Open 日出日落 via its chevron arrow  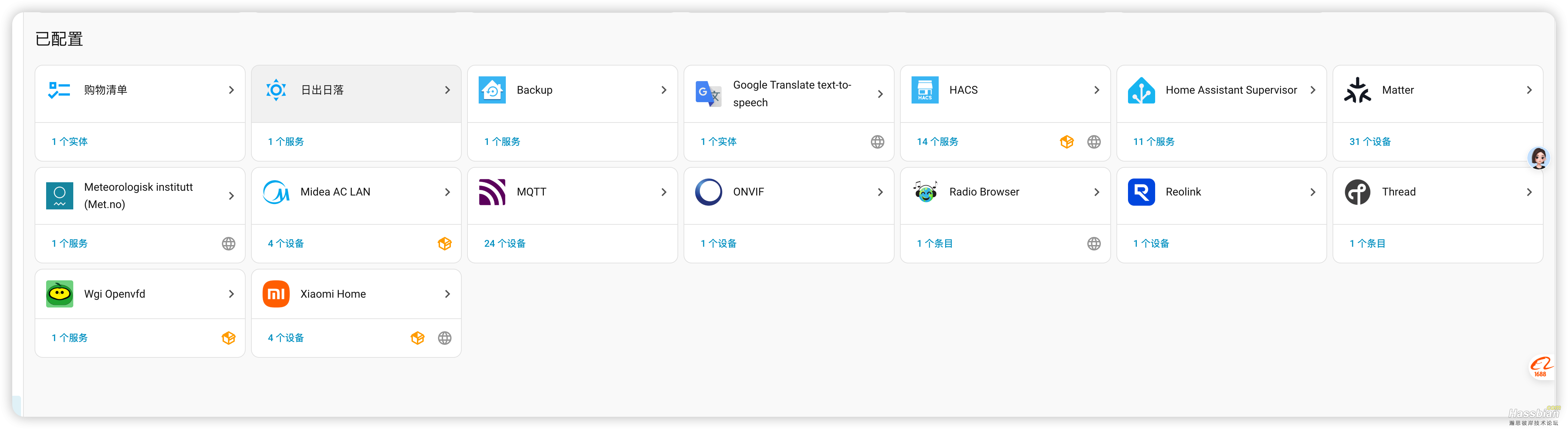coord(447,90)
